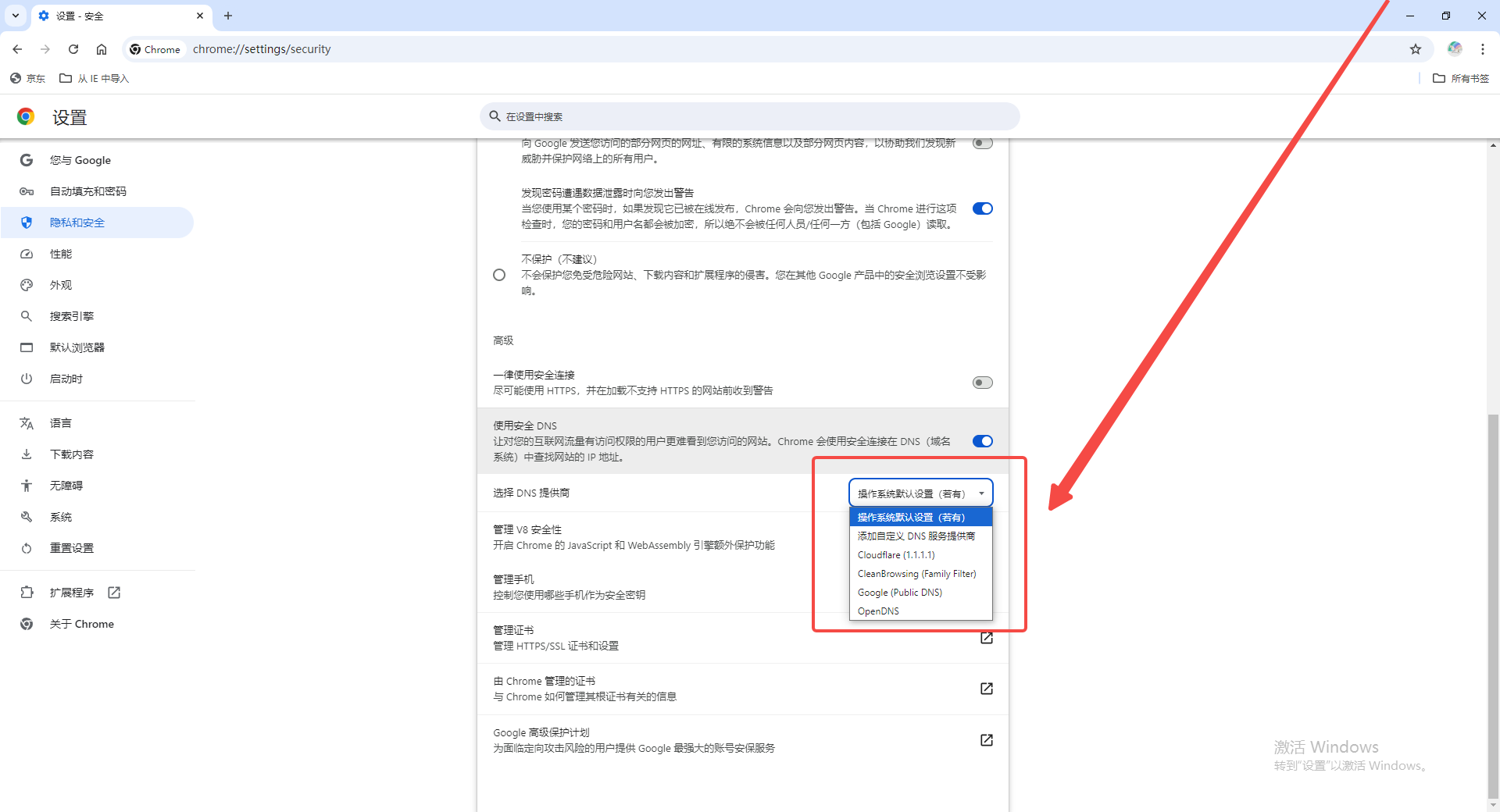Open 重置设置 section
The height and width of the screenshot is (812, 1500).
98,548
